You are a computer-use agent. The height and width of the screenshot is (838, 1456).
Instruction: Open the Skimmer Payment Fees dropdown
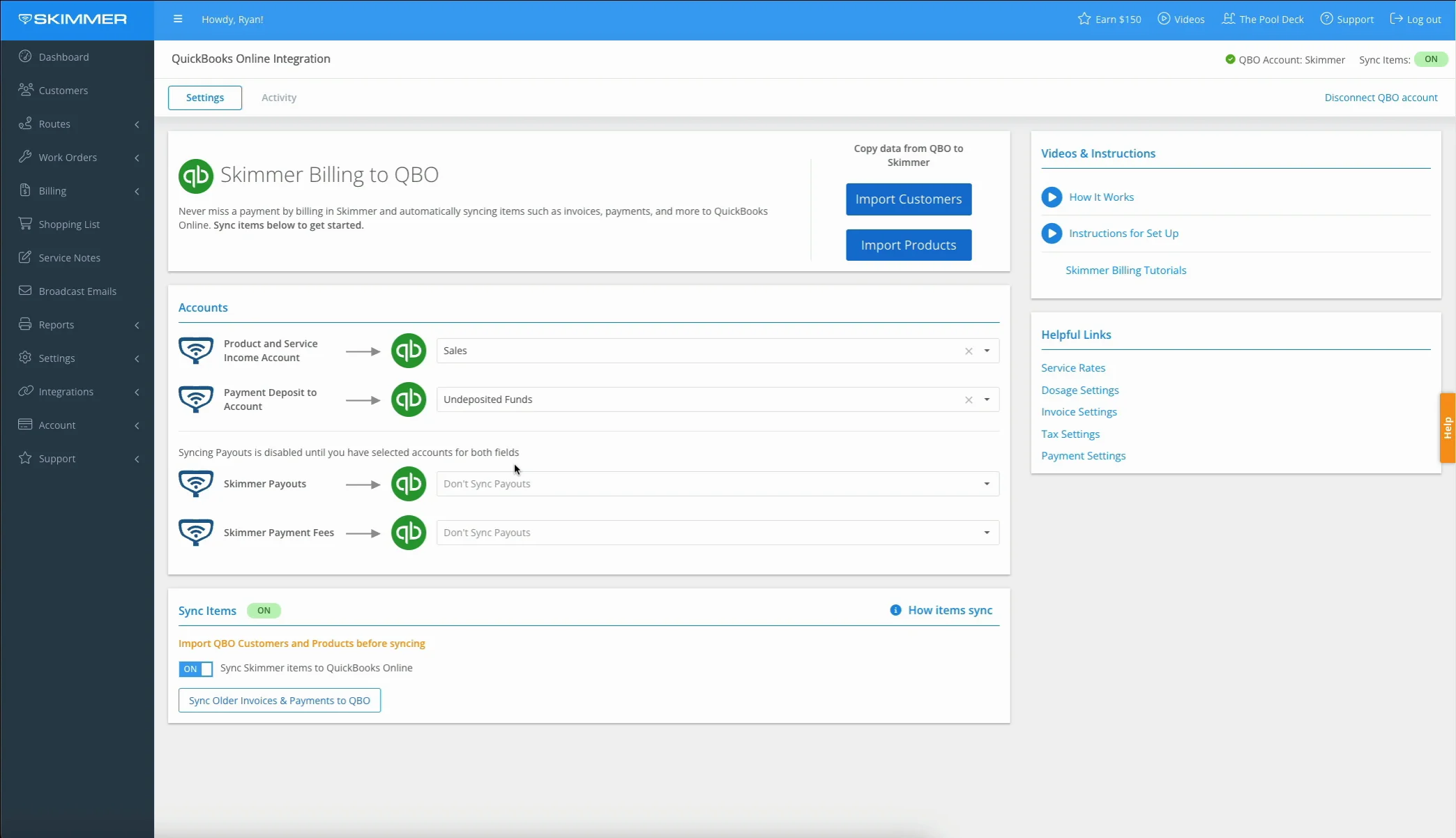718,533
